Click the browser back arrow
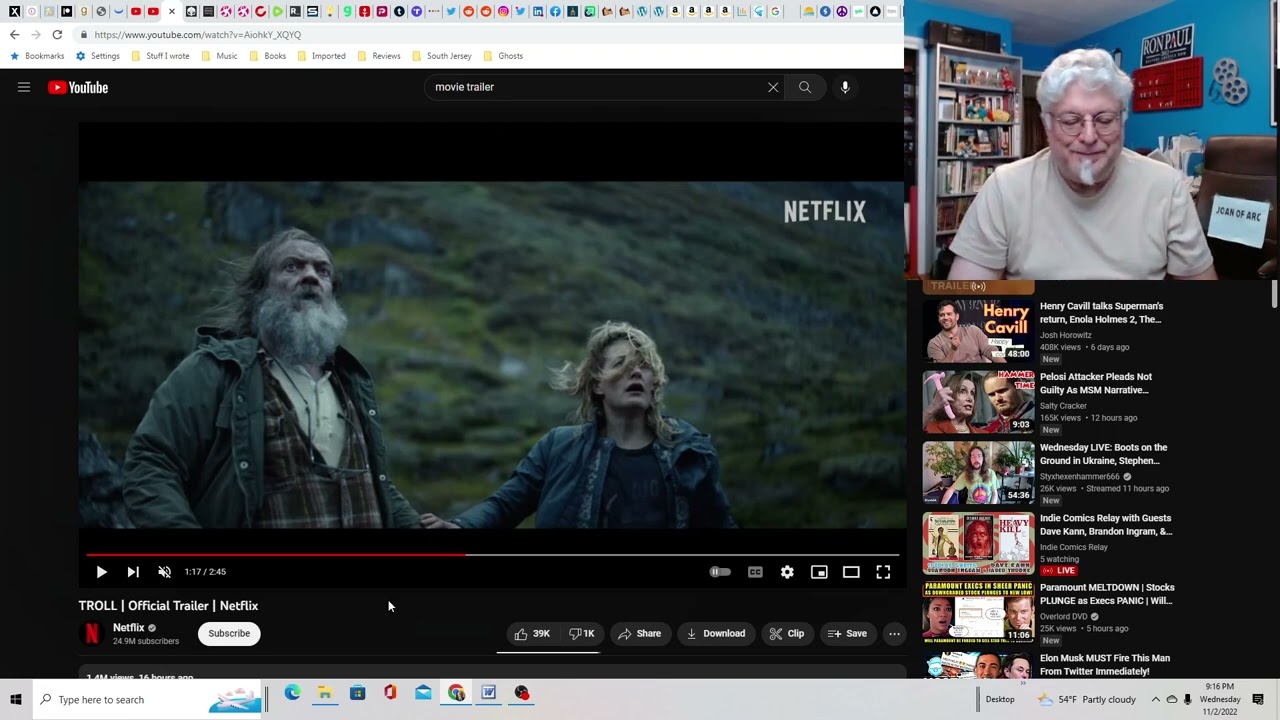 14,35
